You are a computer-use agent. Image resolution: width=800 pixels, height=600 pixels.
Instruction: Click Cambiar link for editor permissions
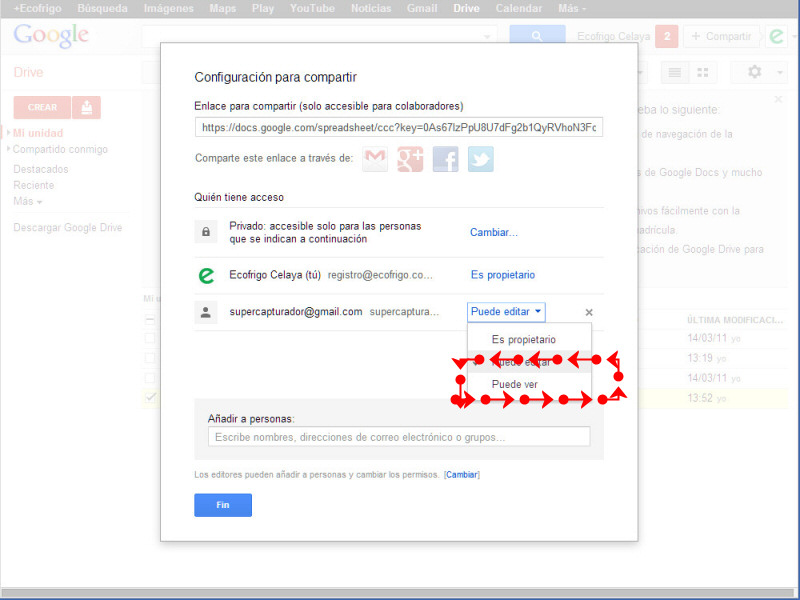462,474
